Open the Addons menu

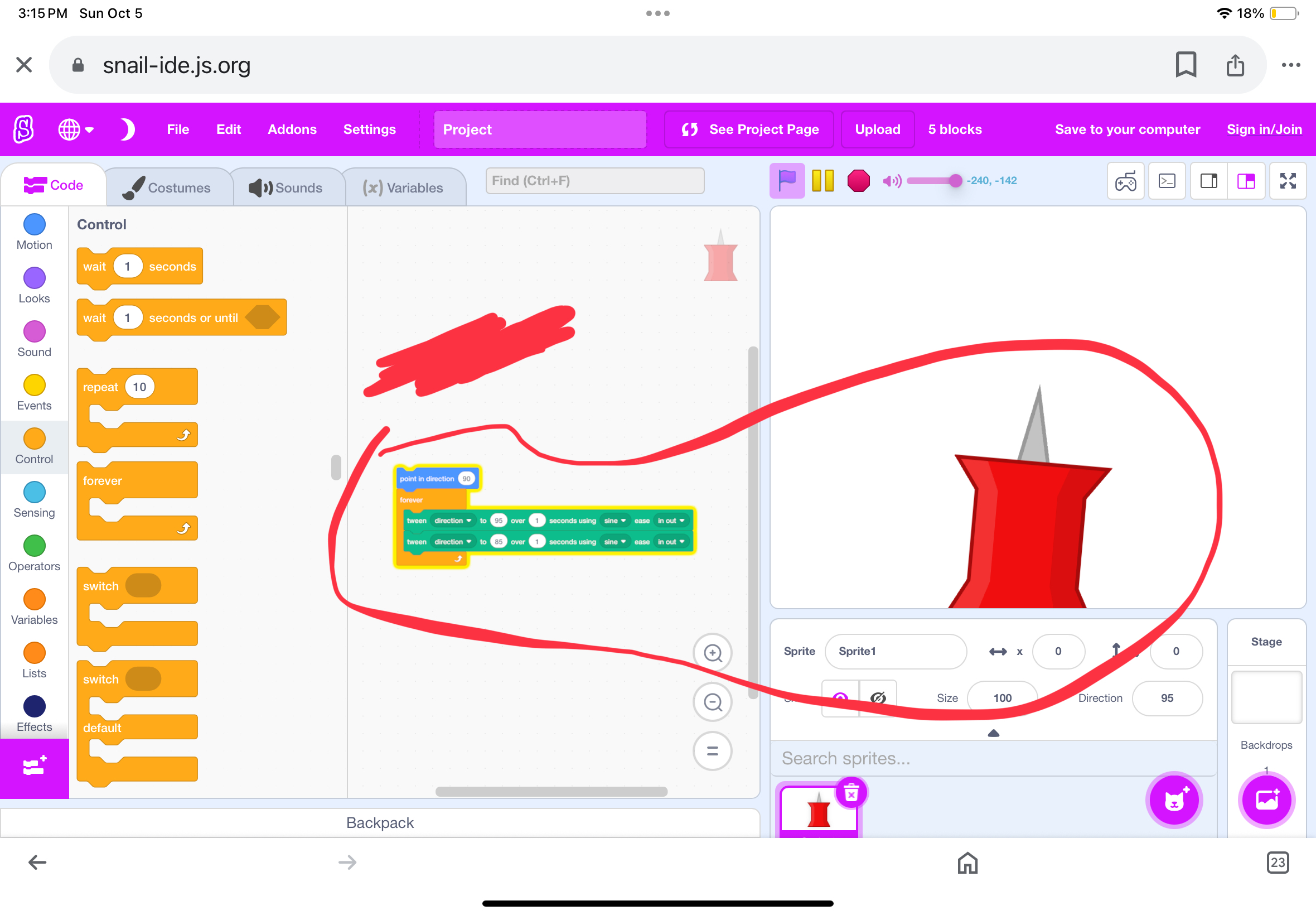[x=292, y=129]
